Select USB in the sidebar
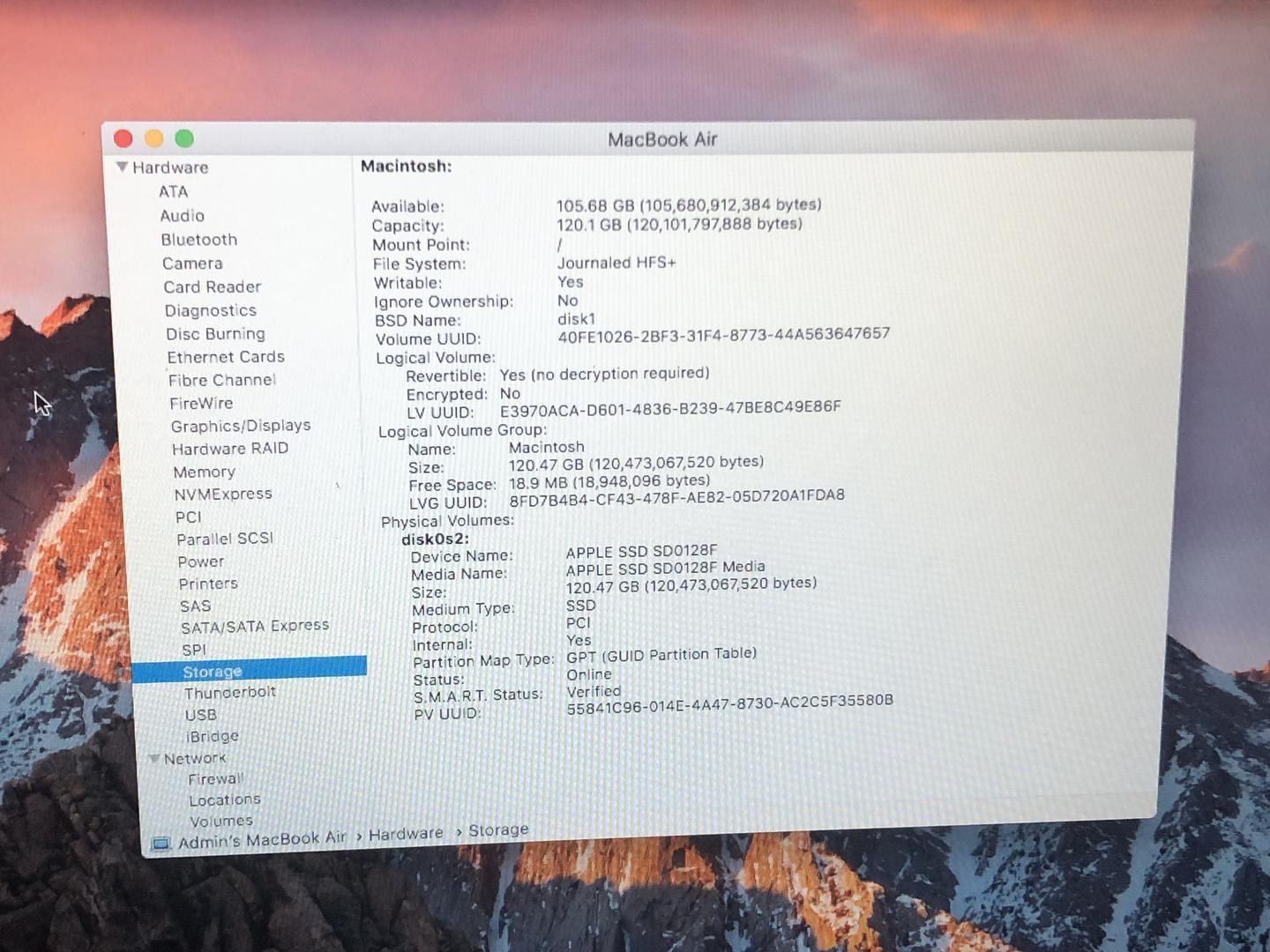Screen dimensions: 1270x952 (x=200, y=714)
